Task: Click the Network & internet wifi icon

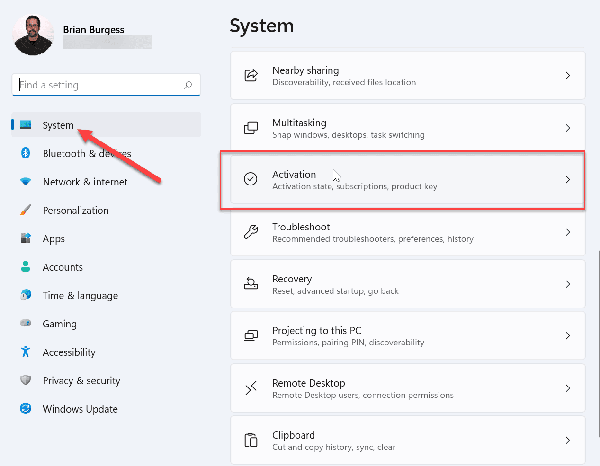Action: click(x=25, y=182)
